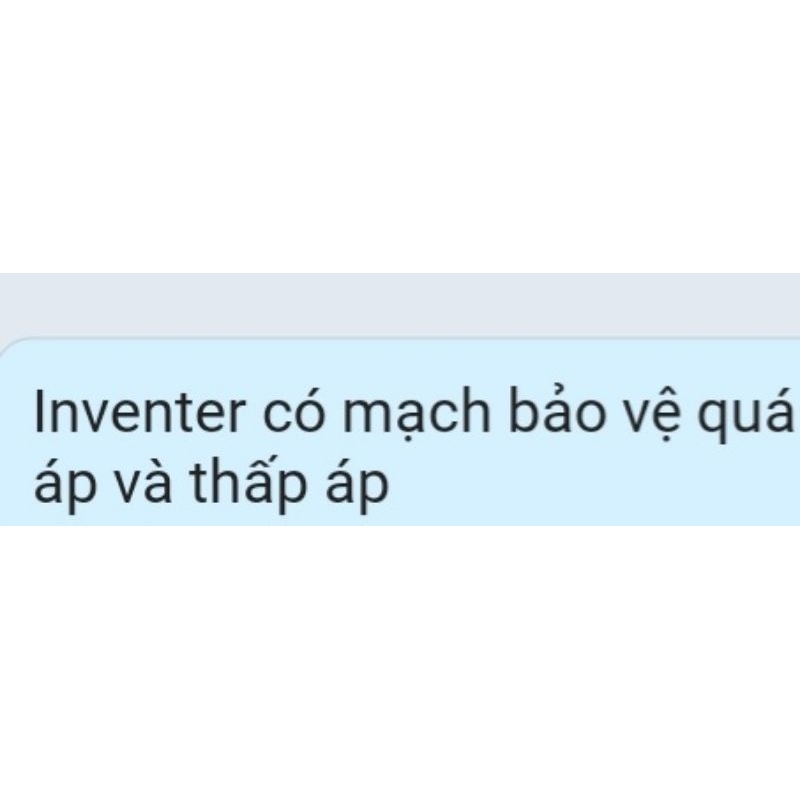This screenshot has height=800, width=800.
Task: Click the word "mạch" in the chat bubble
Action: coord(416,411)
